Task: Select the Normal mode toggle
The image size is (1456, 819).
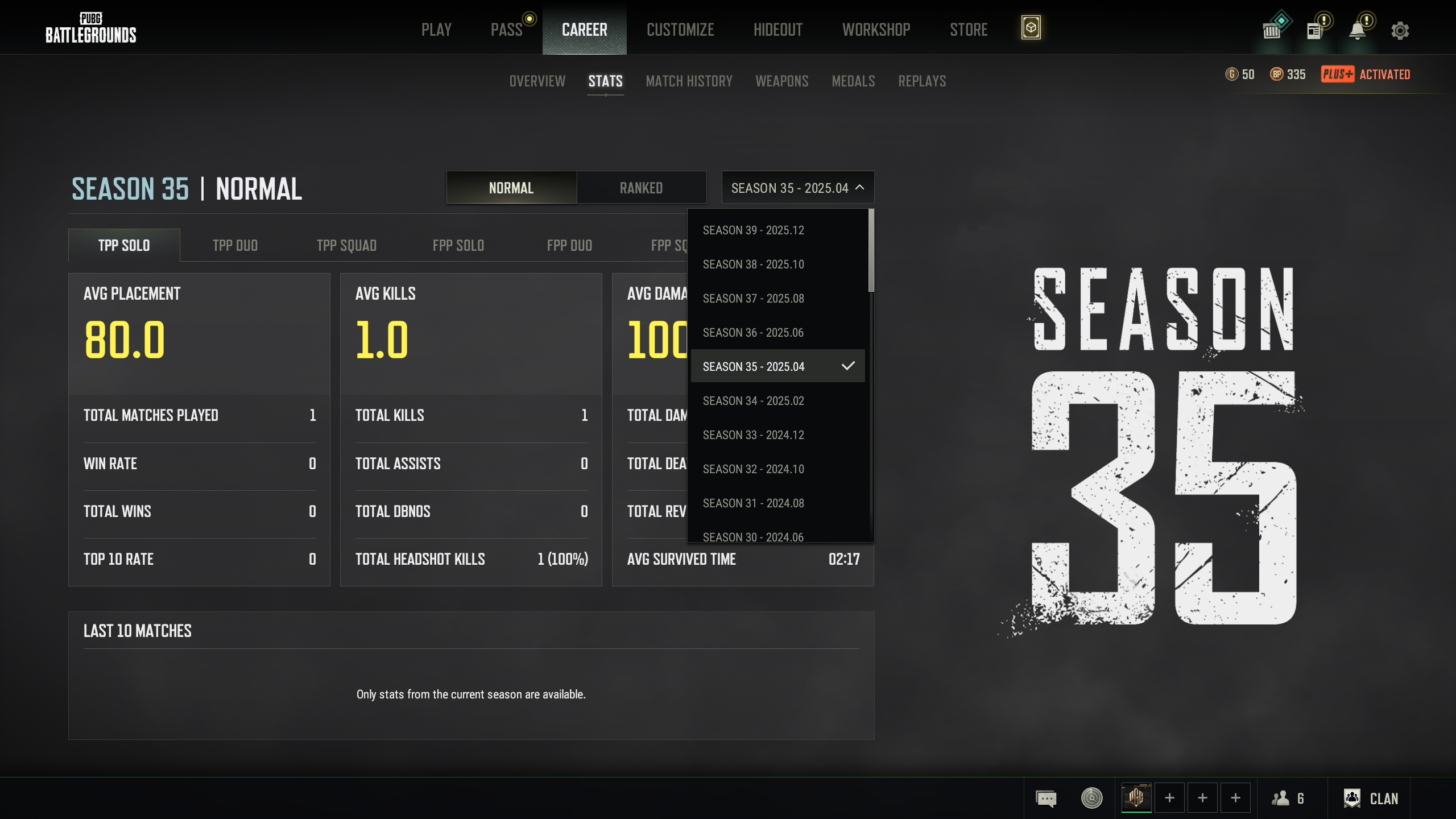Action: [511, 188]
